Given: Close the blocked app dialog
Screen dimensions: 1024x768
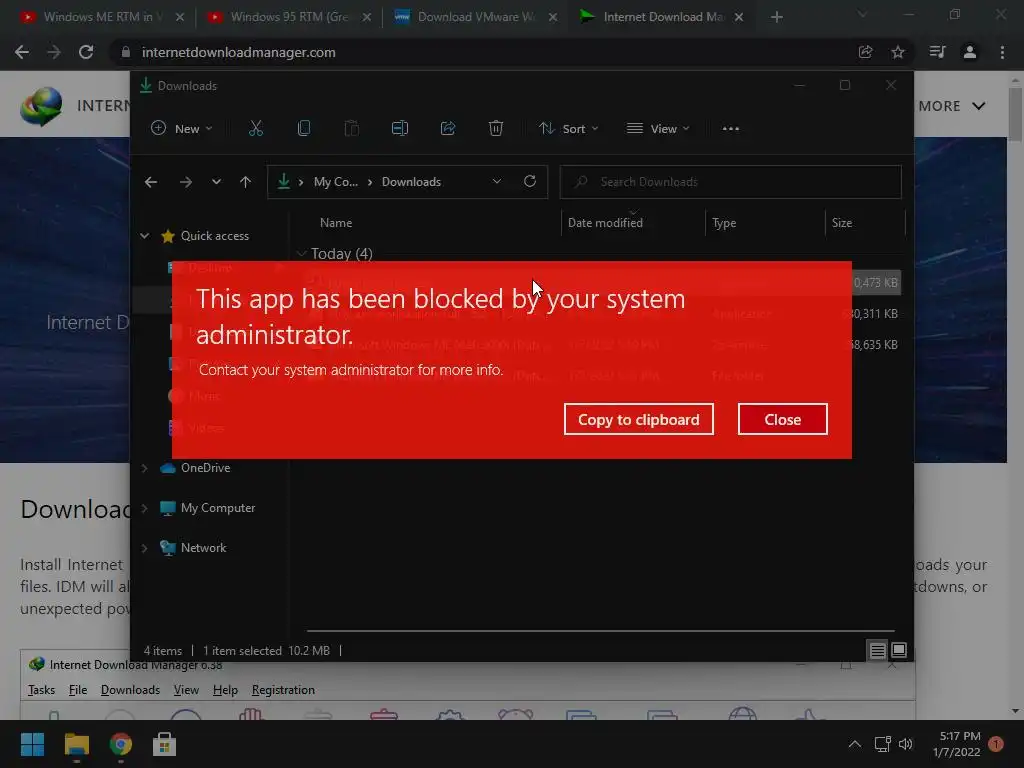Looking at the screenshot, I should coord(782,419).
